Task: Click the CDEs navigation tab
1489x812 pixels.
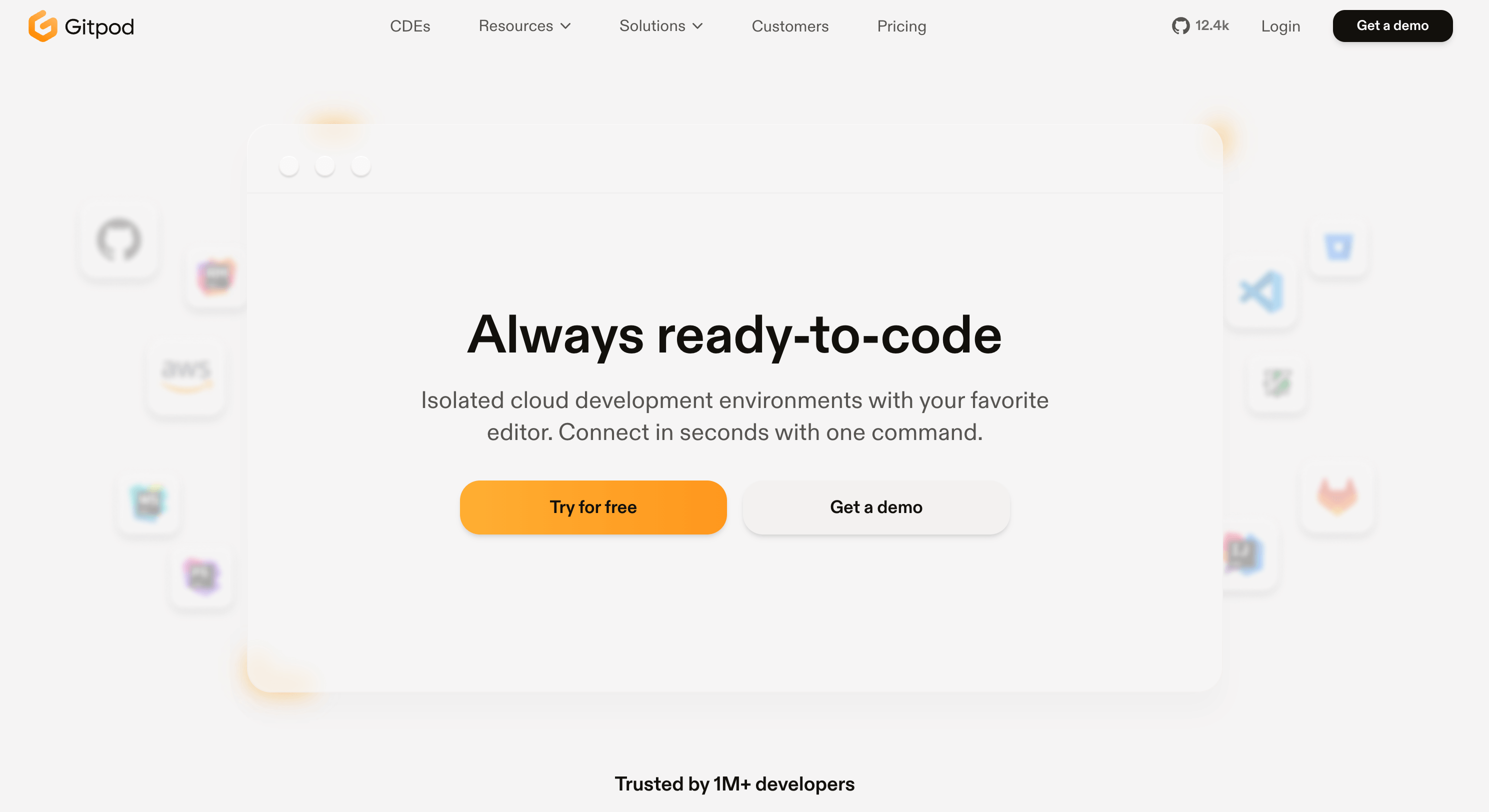Action: [x=410, y=26]
